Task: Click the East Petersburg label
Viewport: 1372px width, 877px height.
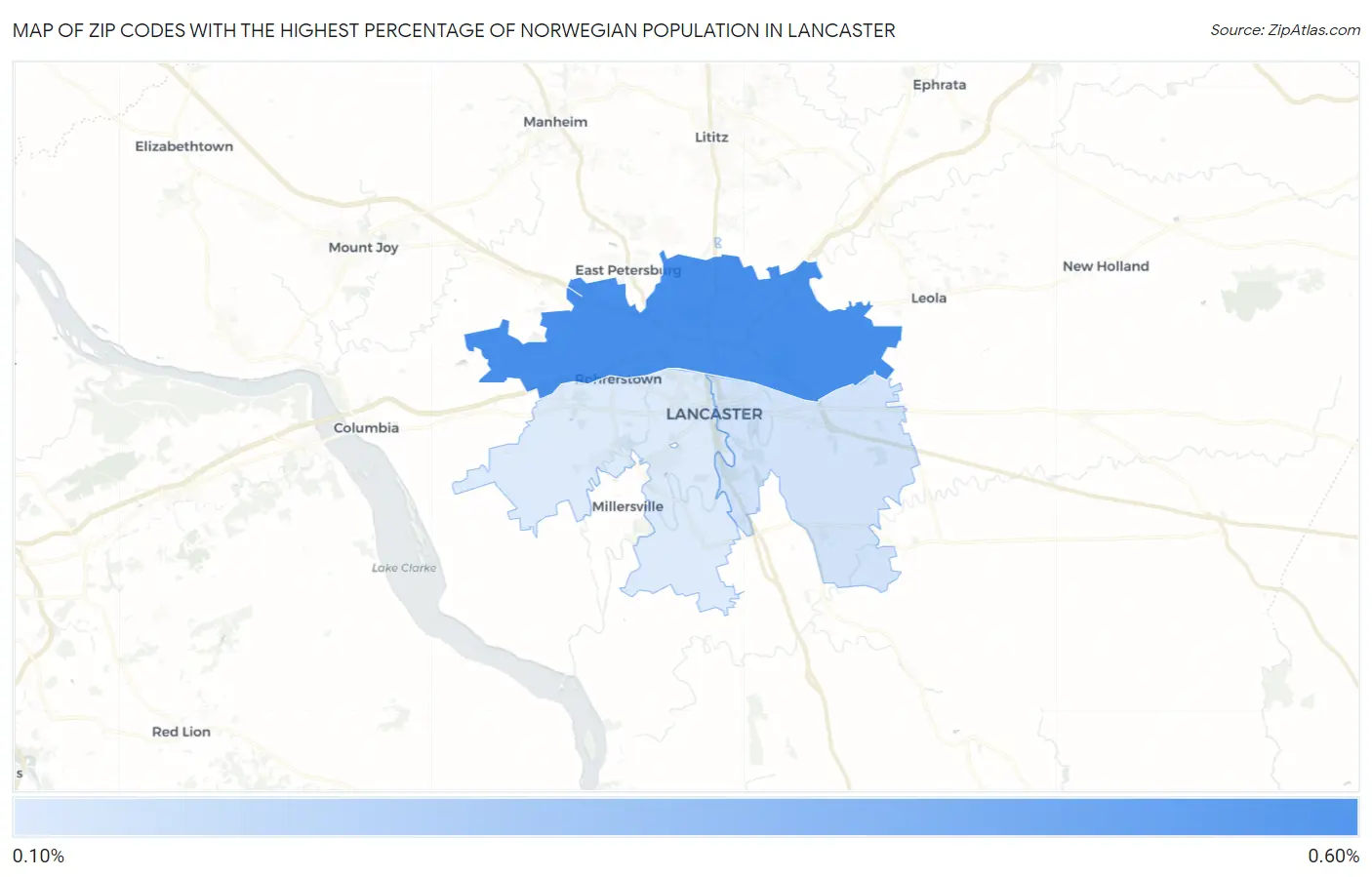Action: [627, 270]
